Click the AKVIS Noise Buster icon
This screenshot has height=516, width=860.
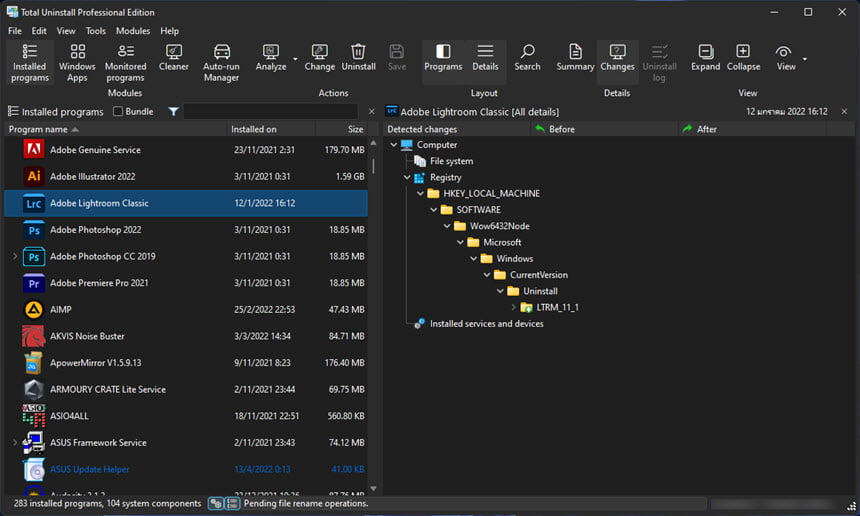(x=33, y=336)
